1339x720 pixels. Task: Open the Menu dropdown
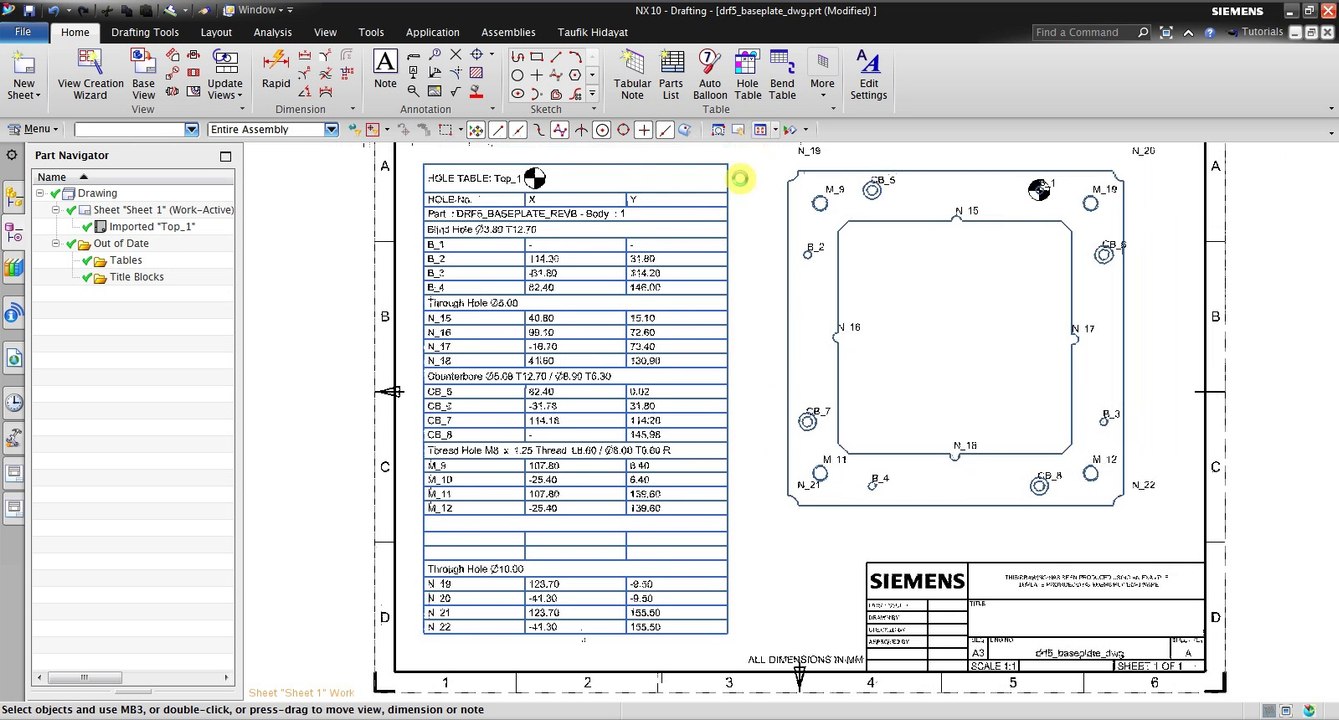(x=33, y=129)
